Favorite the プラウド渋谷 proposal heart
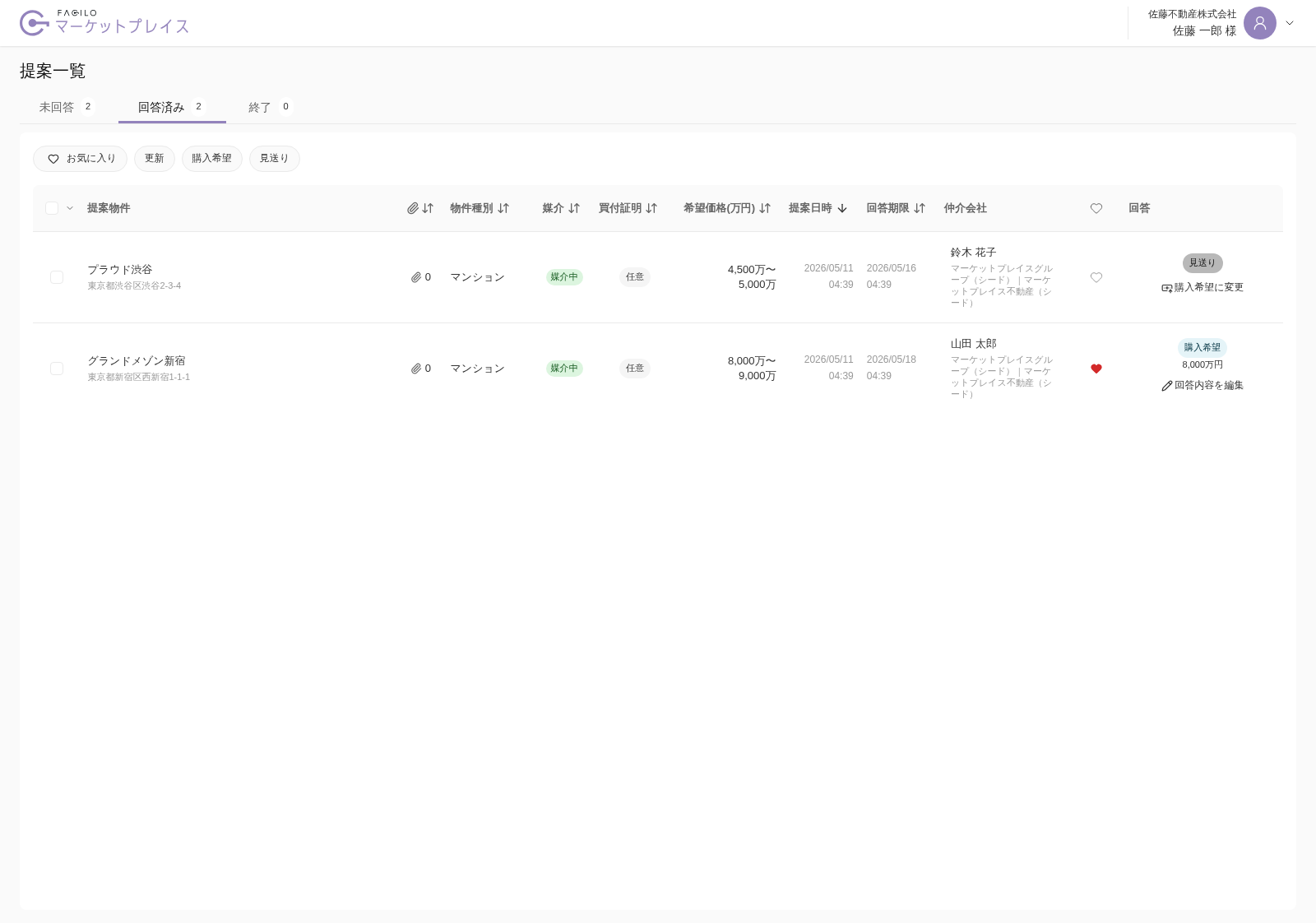Screen dimensions: 1316x923 click(x=1096, y=277)
